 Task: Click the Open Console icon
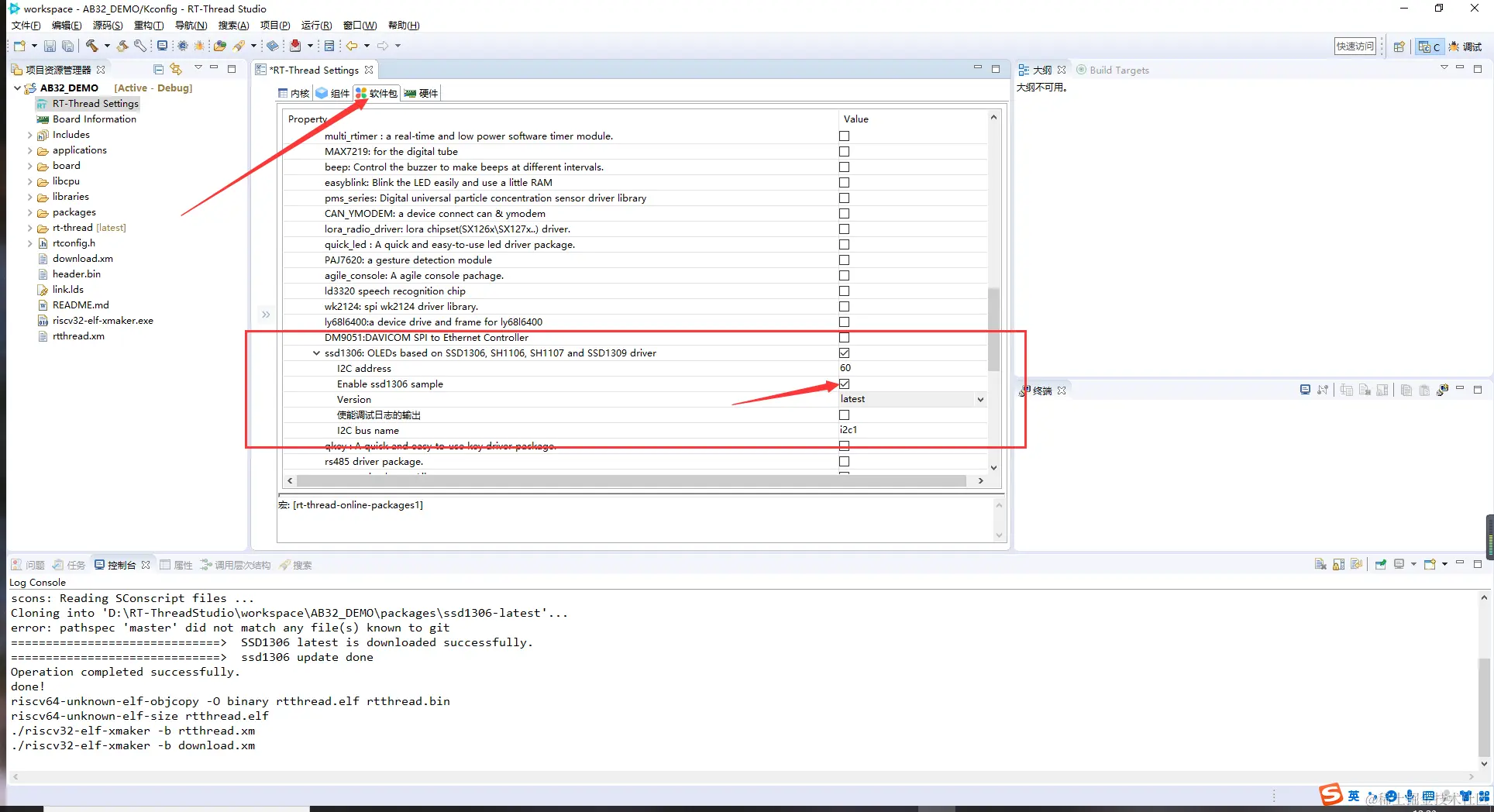click(1430, 564)
